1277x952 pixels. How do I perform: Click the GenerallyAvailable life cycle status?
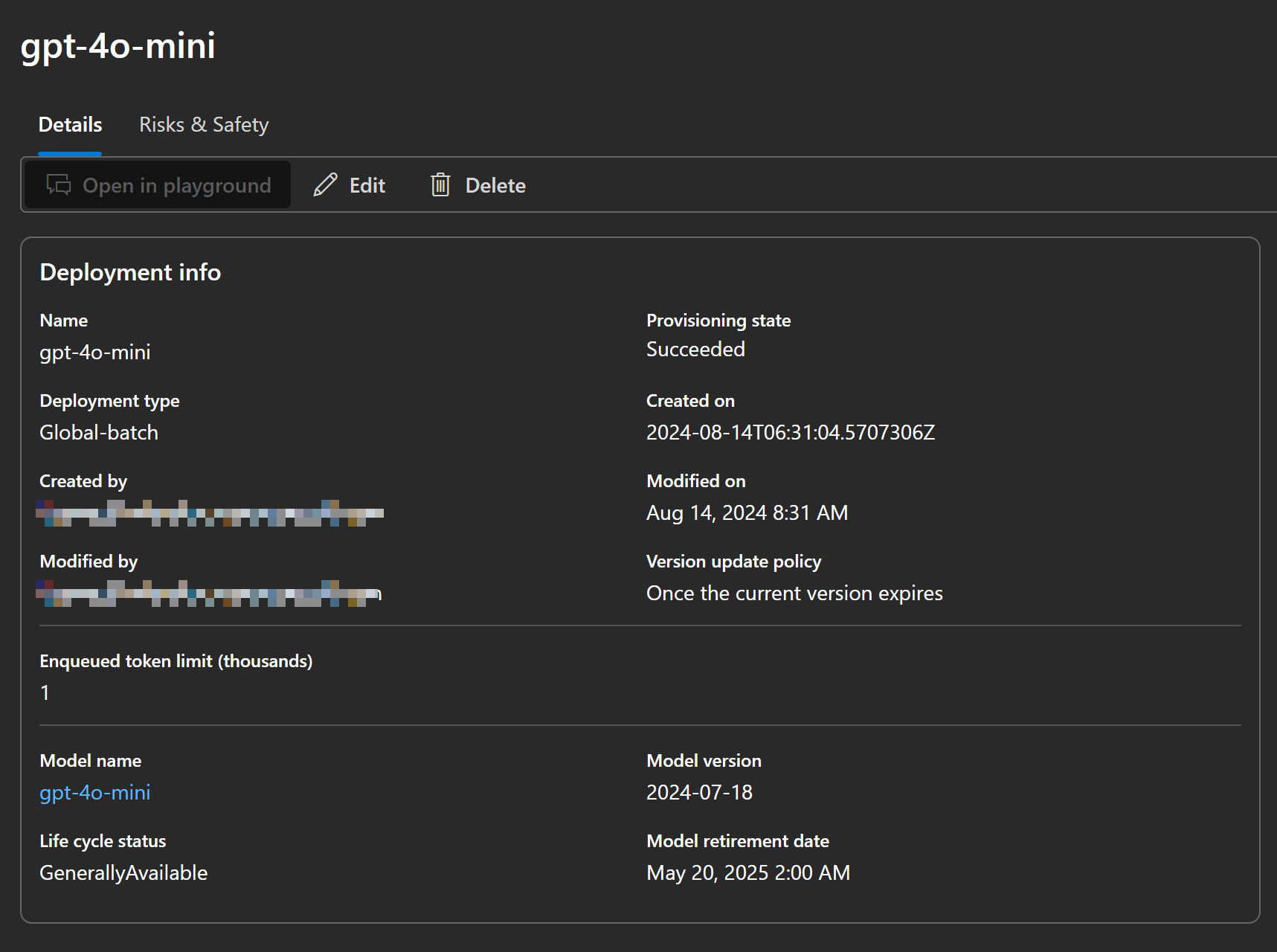123,873
